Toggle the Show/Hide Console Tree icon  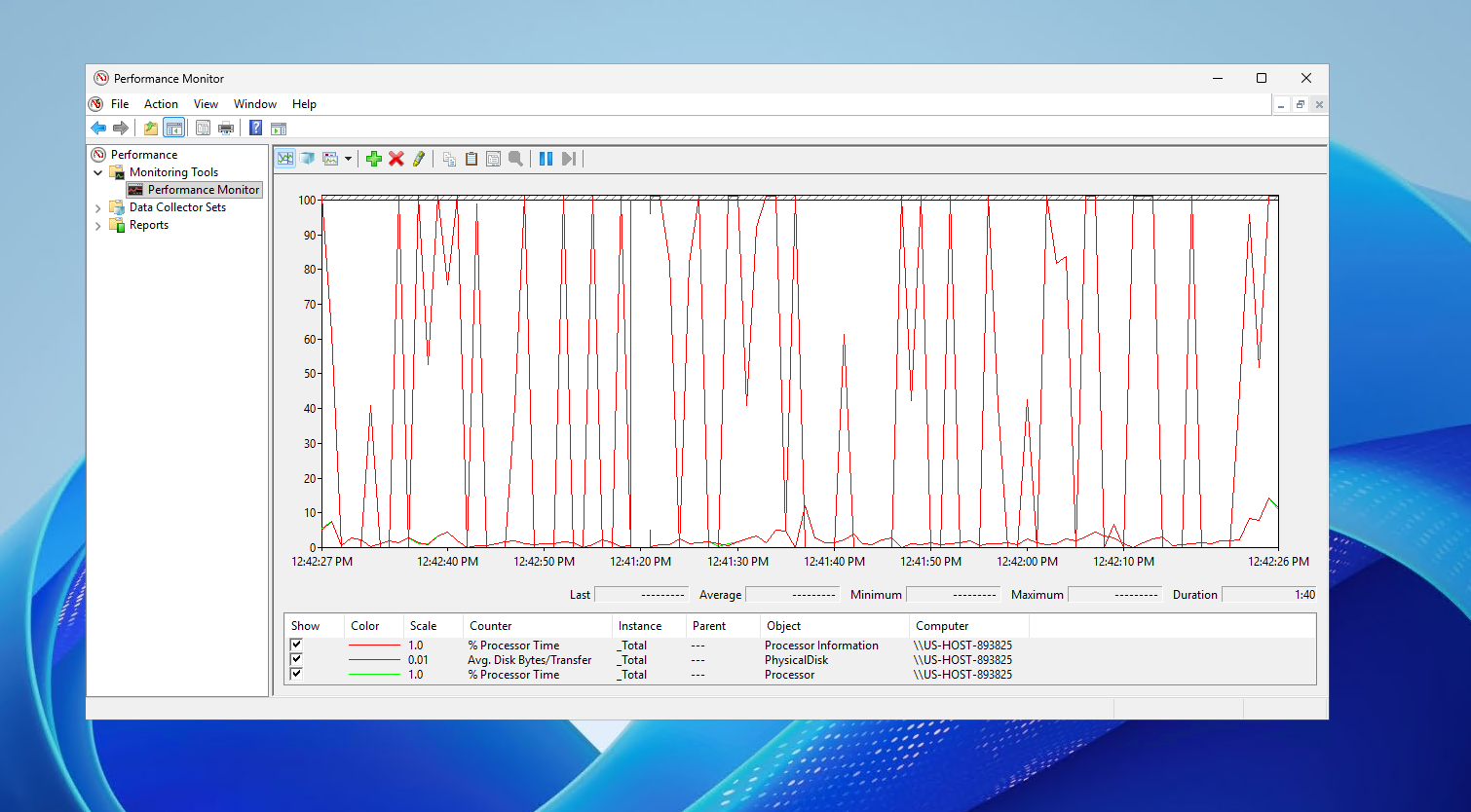click(x=174, y=129)
